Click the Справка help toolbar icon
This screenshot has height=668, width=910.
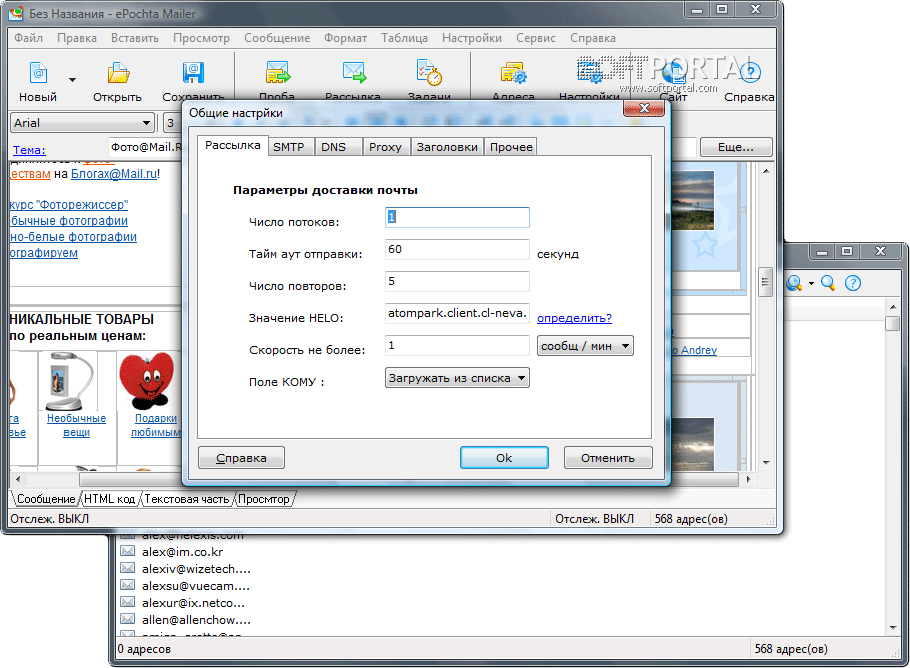coord(749,74)
